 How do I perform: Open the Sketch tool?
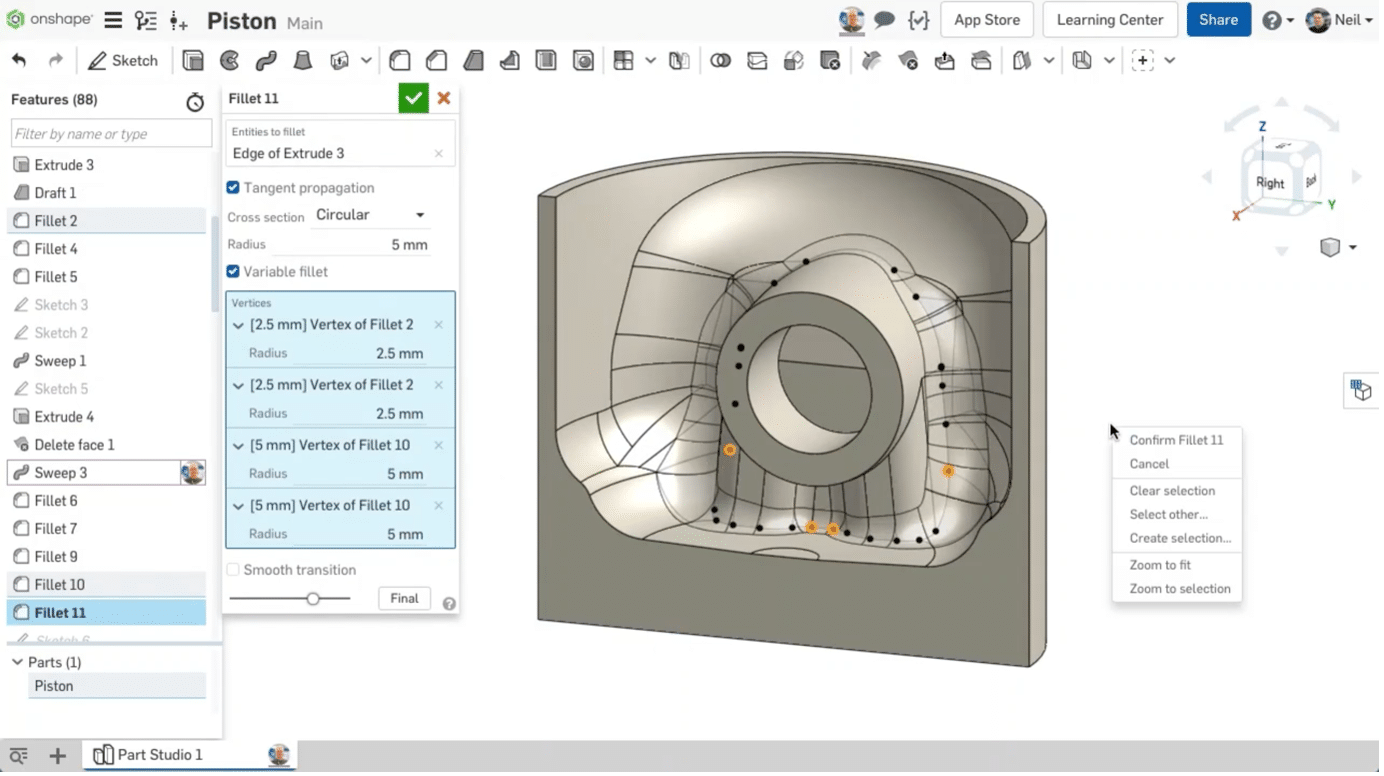[x=122, y=60]
